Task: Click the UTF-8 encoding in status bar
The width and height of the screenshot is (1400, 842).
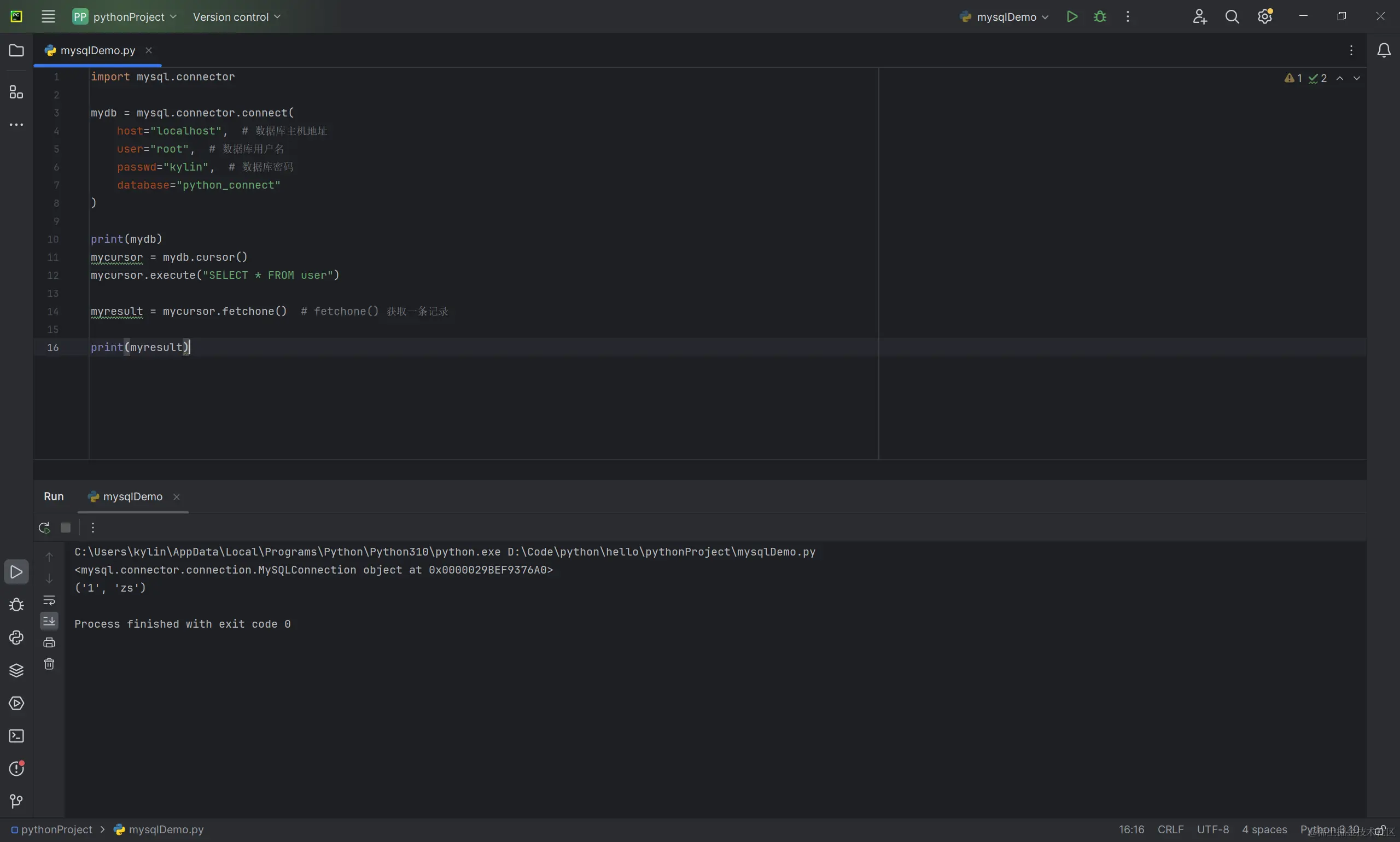Action: click(x=1212, y=829)
